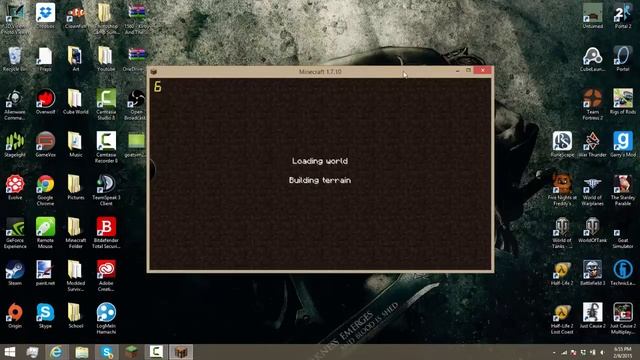Open the Battlefield 3 shortcut
Image resolution: width=640 pixels, height=360 pixels.
(592, 273)
